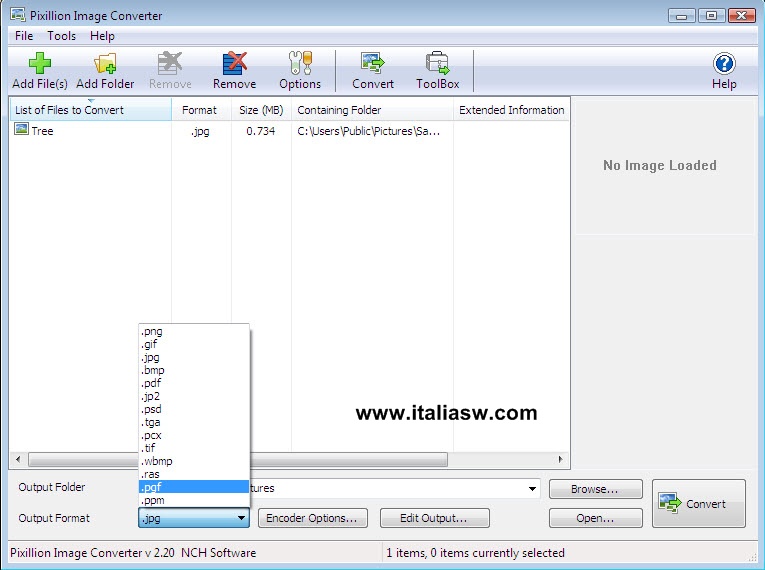765x570 pixels.
Task: Click the Containing Folder column header
Action: point(372,110)
